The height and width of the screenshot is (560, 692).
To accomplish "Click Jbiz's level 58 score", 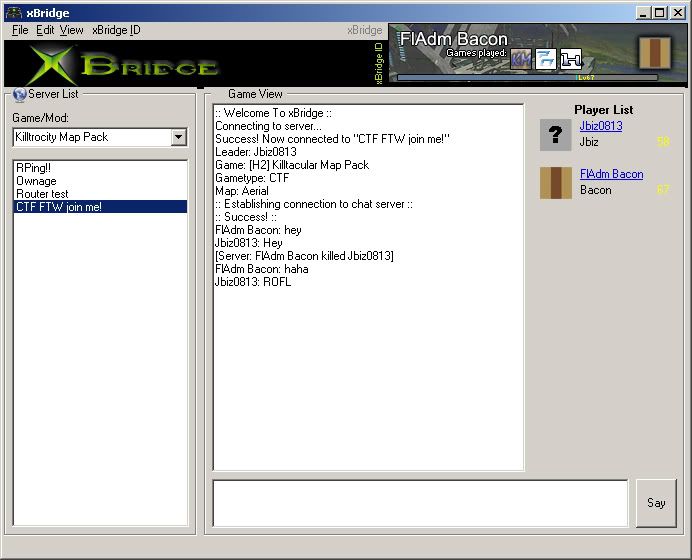I will pos(663,142).
